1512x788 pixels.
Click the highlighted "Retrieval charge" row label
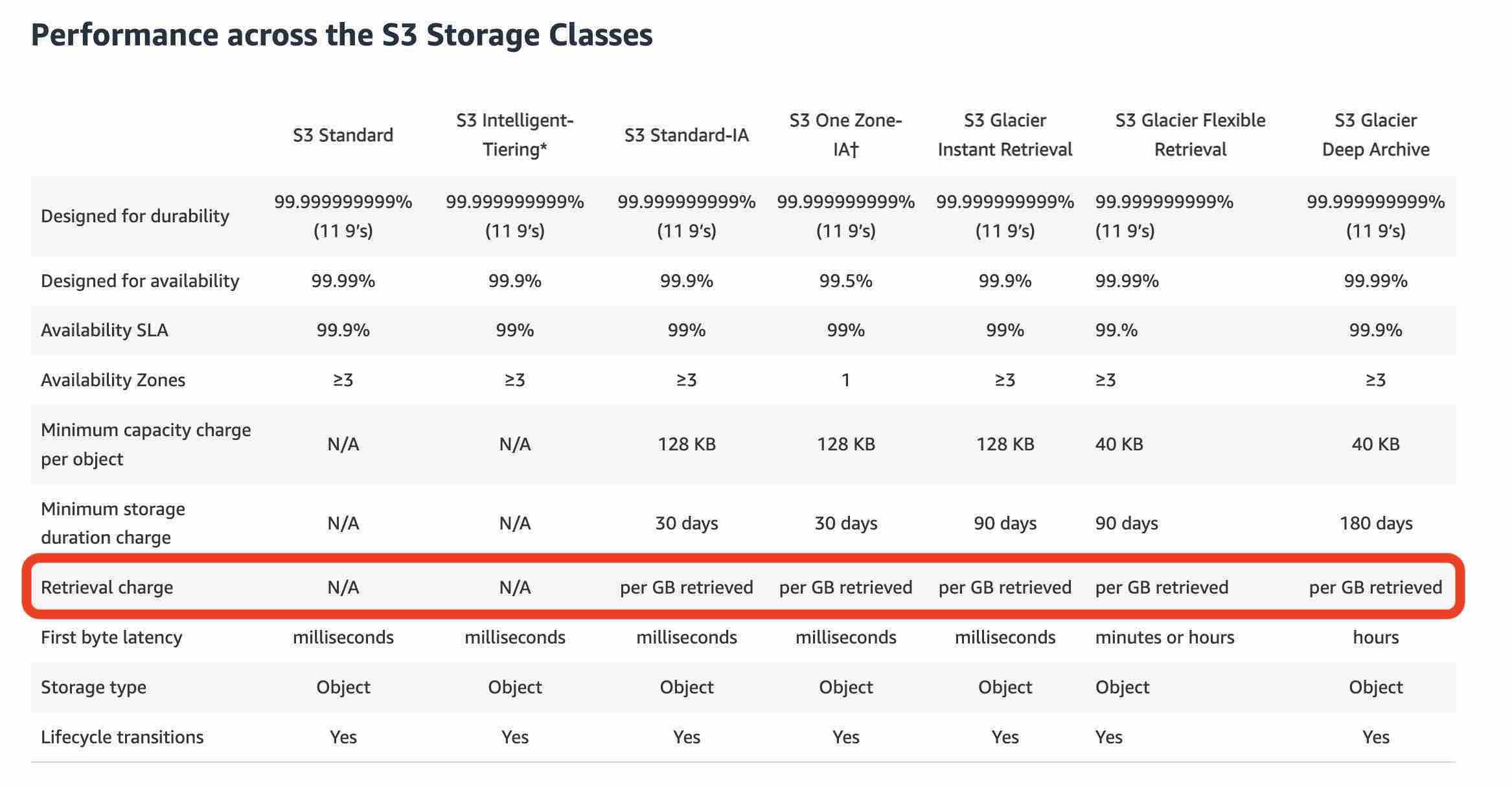point(107,587)
